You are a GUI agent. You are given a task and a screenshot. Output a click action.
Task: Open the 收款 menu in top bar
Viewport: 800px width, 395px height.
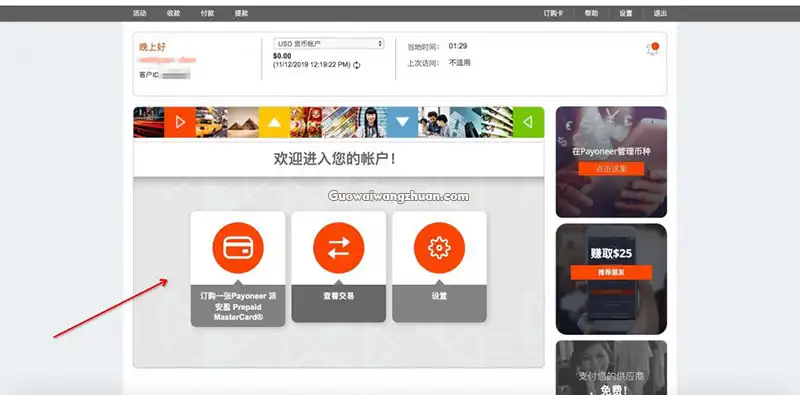click(x=173, y=14)
